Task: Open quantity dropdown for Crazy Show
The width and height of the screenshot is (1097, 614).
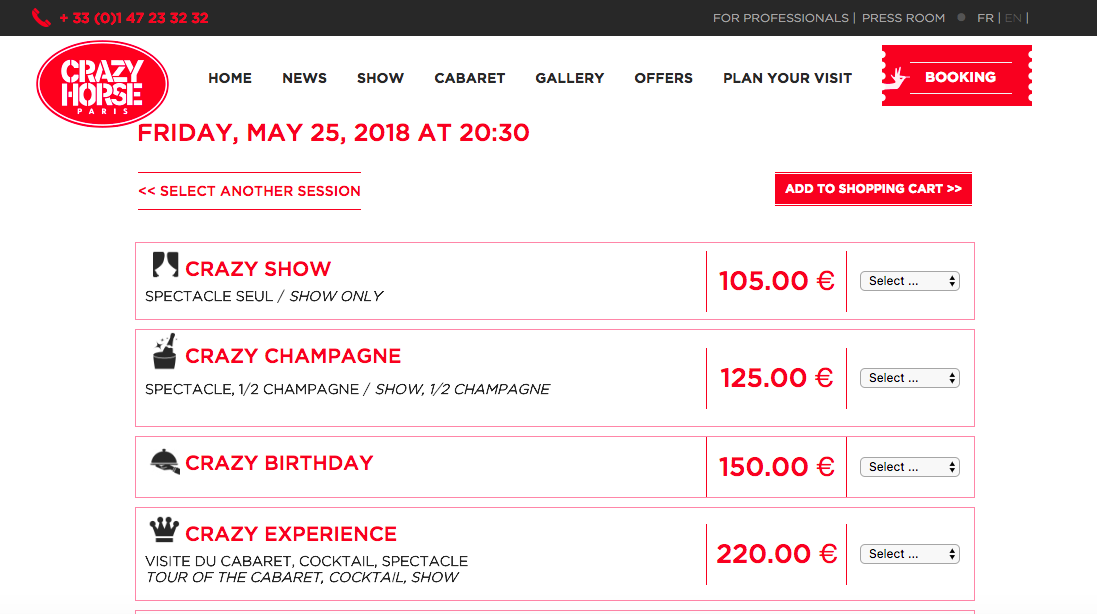Action: pos(910,281)
